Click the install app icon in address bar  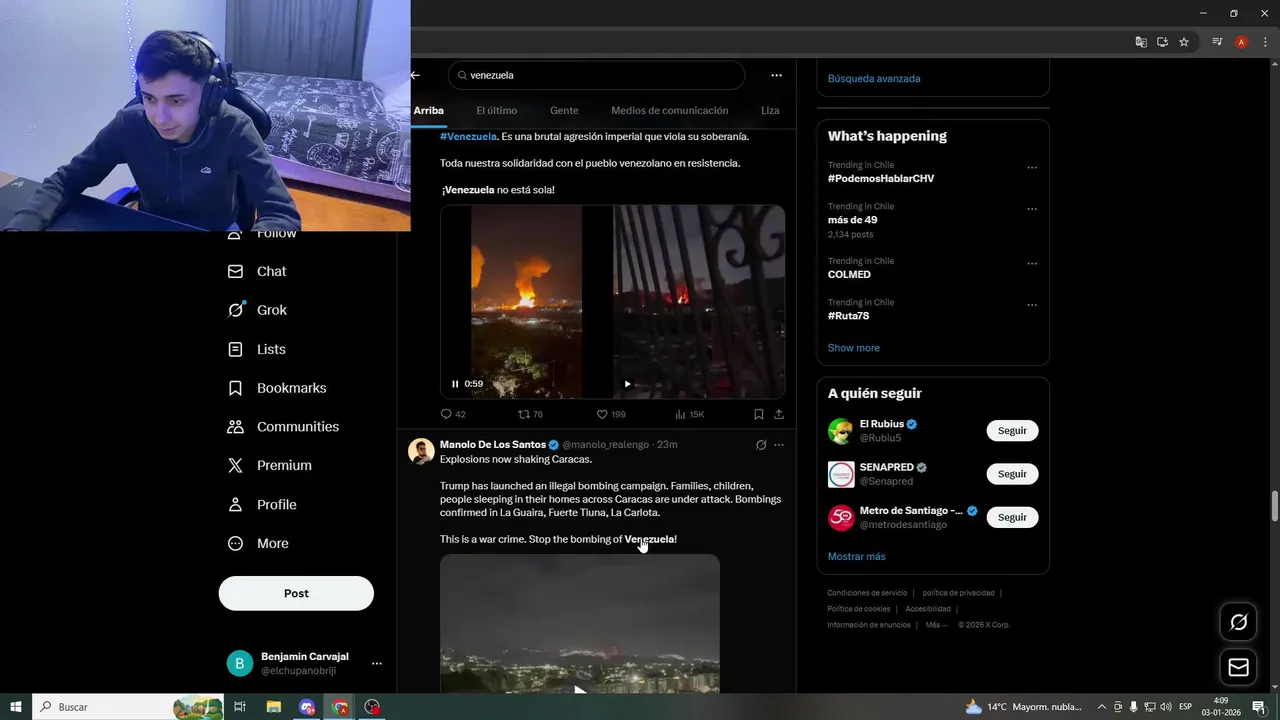pyautogui.click(x=1162, y=42)
